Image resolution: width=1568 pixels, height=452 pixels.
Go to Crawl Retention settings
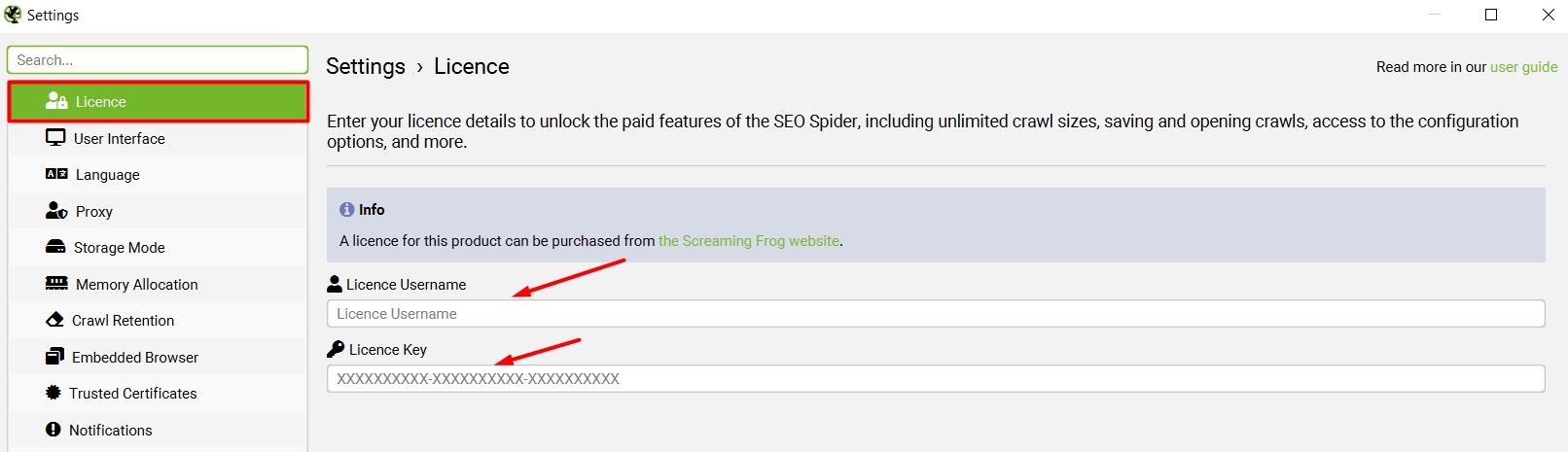pos(123,321)
